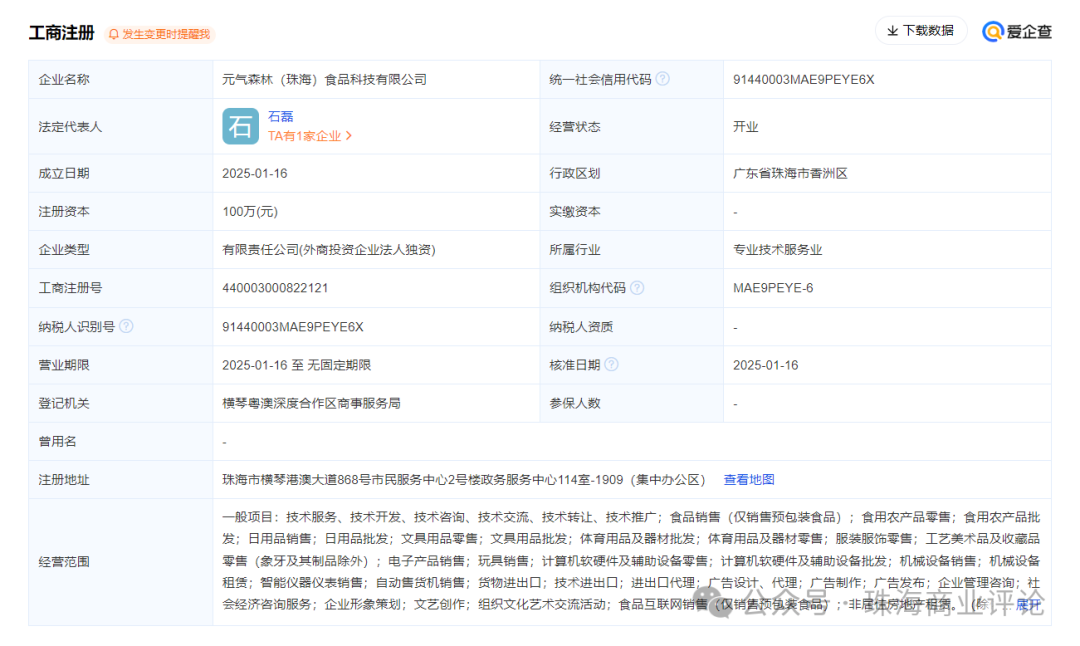Expand the 经营范围 text with 展开
1080x646 pixels.
(1028, 605)
